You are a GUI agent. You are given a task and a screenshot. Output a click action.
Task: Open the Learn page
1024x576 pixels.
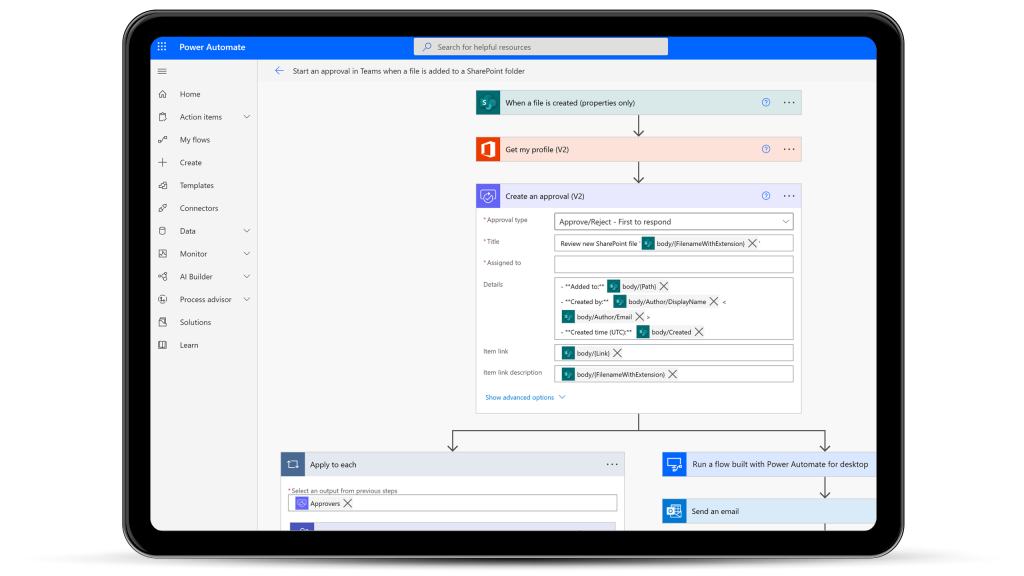pyautogui.click(x=189, y=345)
